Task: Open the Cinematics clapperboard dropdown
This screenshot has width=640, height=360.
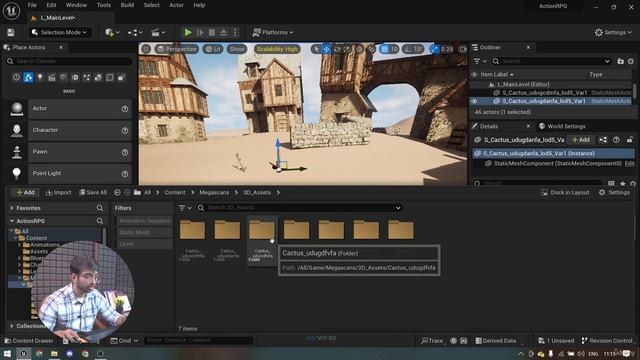Action: (x=158, y=32)
